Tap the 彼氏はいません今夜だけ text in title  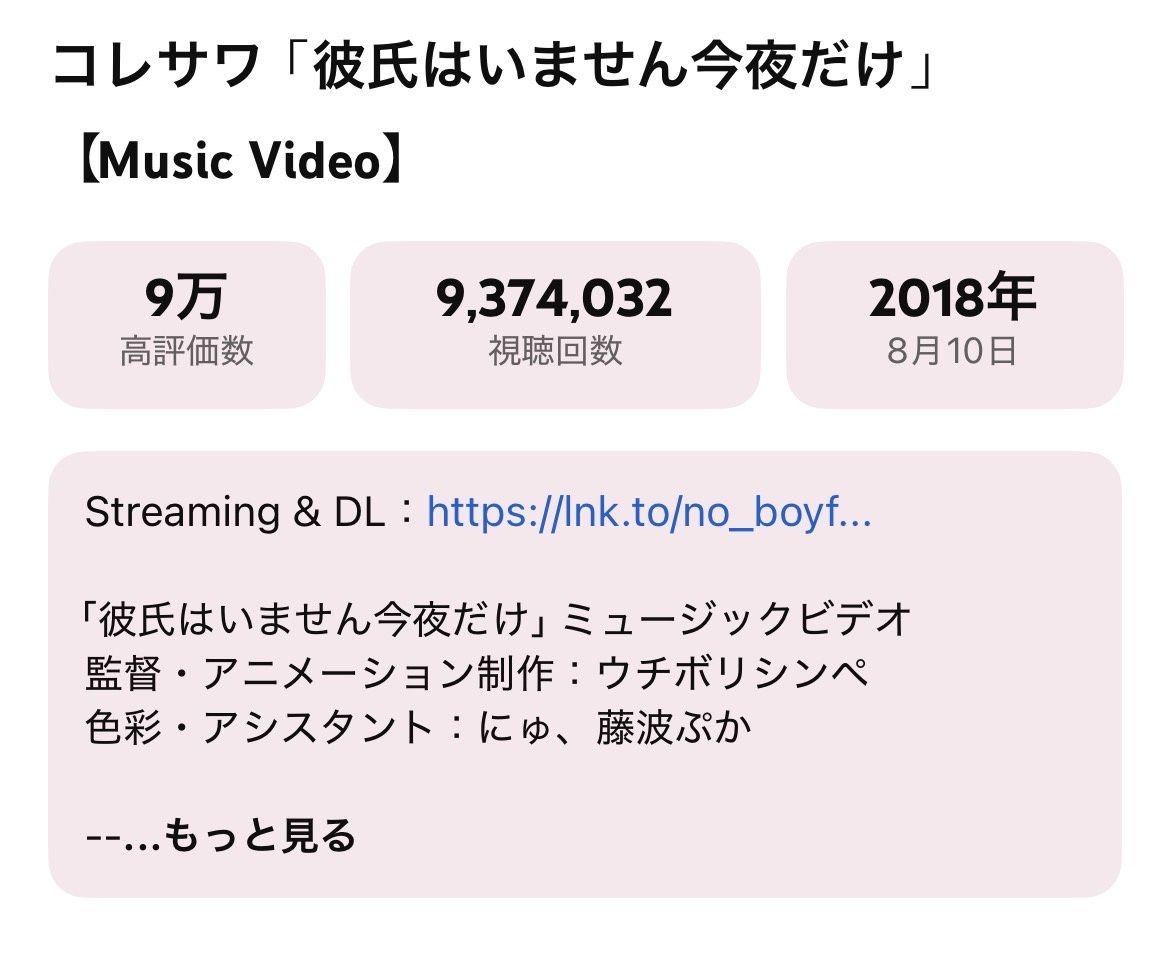click(x=609, y=66)
